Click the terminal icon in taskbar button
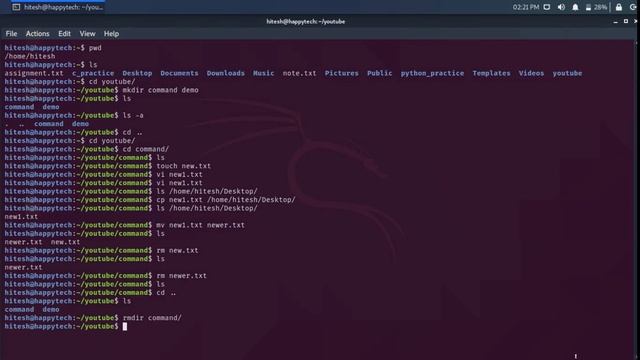This screenshot has width=640, height=360. (x=16, y=7)
